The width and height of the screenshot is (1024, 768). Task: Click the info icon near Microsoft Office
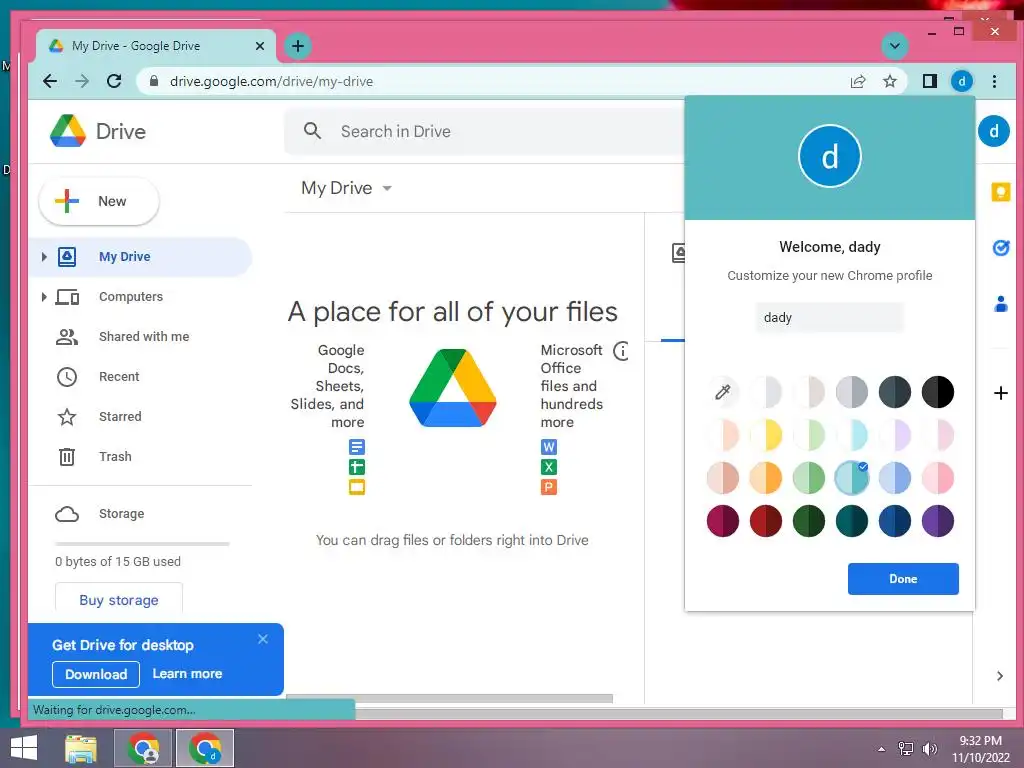(622, 351)
